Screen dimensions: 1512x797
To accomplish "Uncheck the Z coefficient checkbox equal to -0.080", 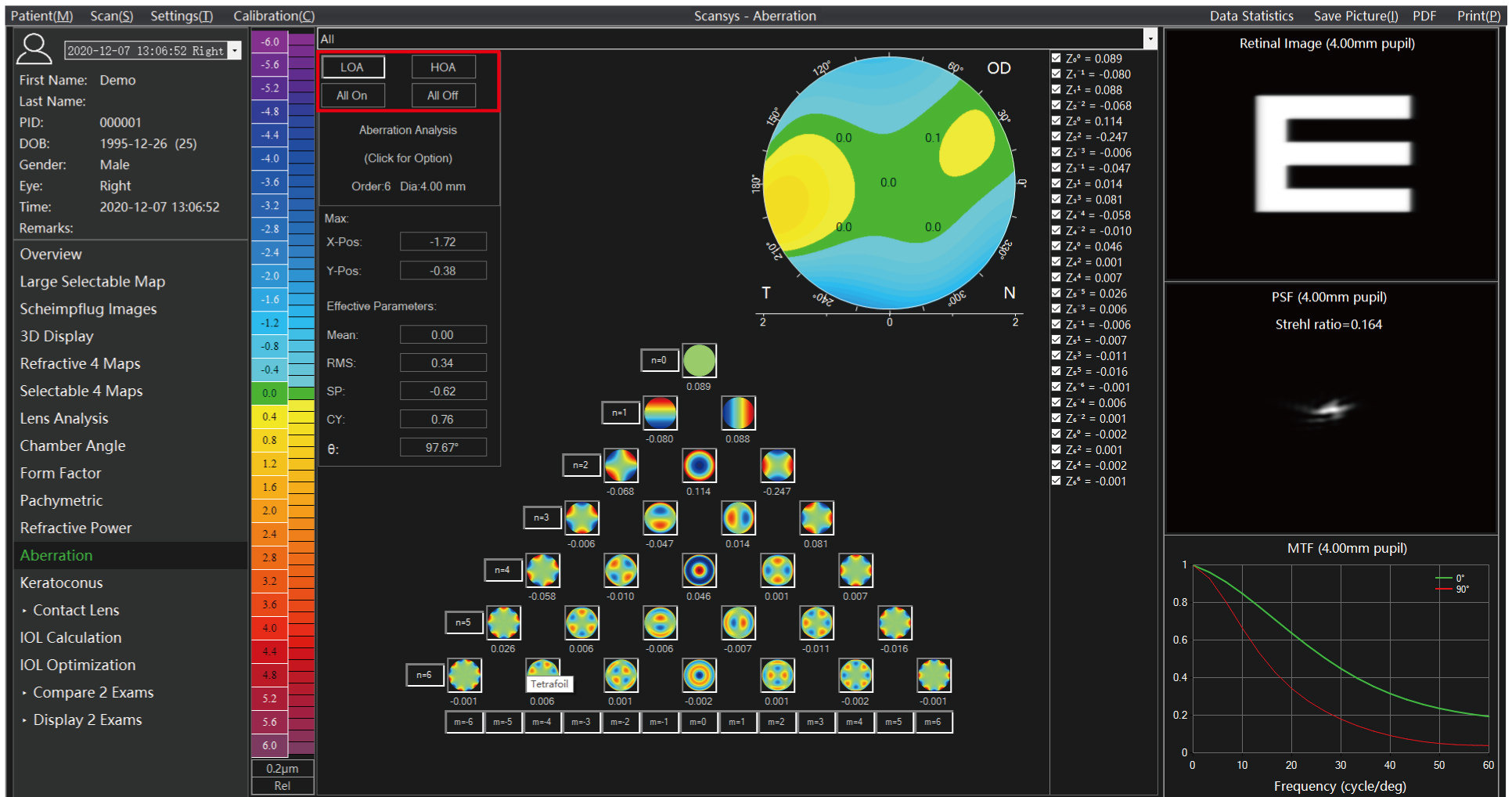I will [x=1057, y=74].
